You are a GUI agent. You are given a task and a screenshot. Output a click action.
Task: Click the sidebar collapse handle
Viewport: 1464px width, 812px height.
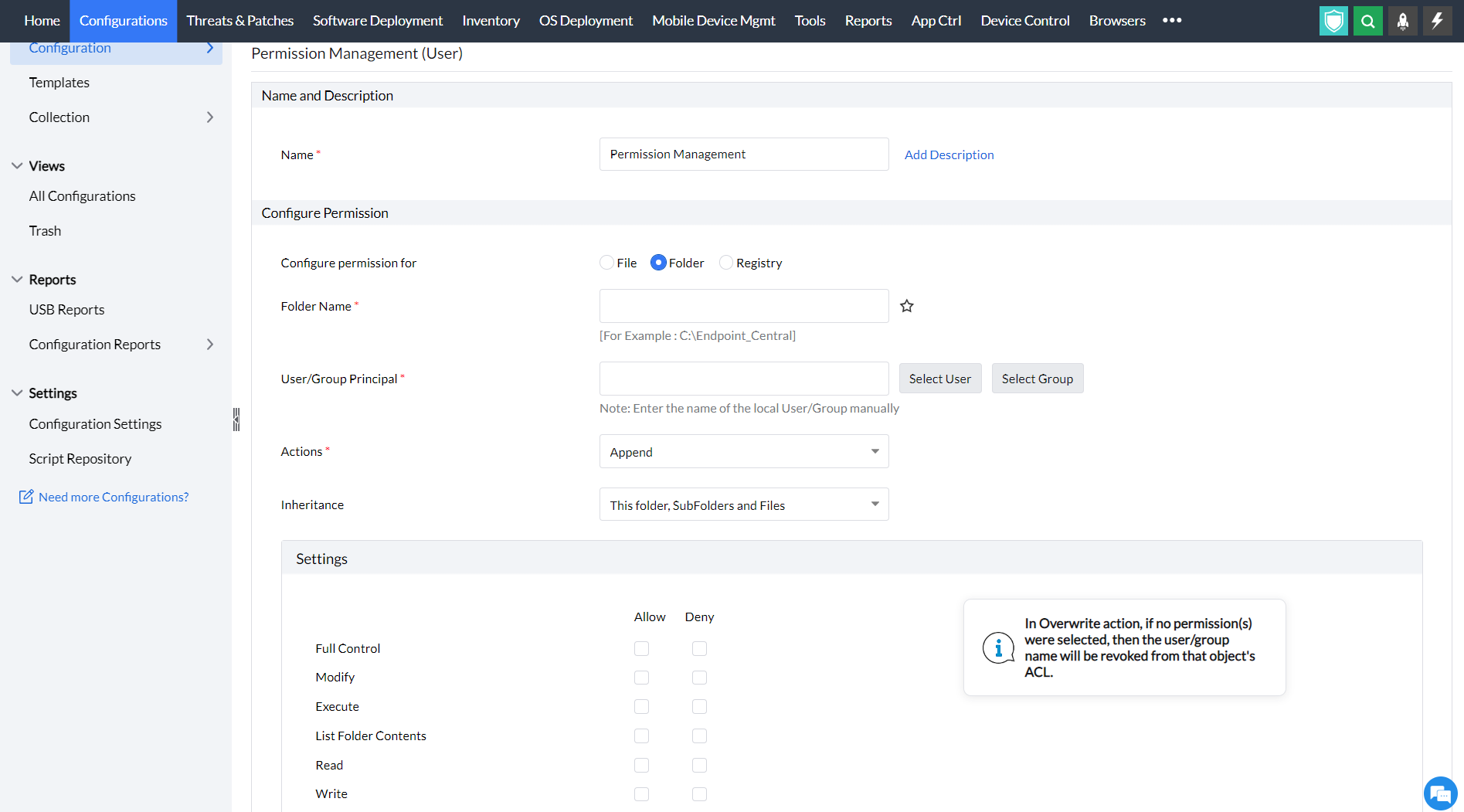[236, 420]
